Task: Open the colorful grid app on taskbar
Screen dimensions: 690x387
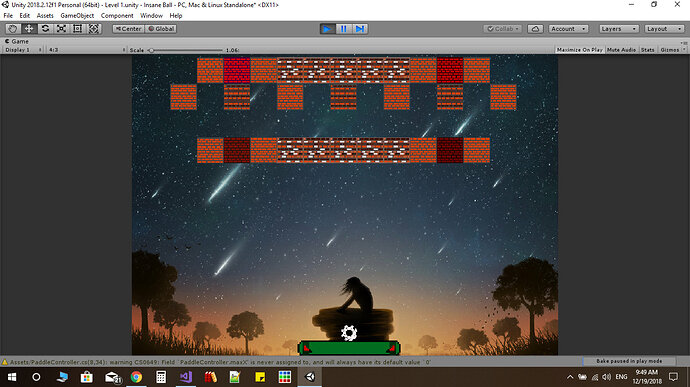Action: [285, 377]
